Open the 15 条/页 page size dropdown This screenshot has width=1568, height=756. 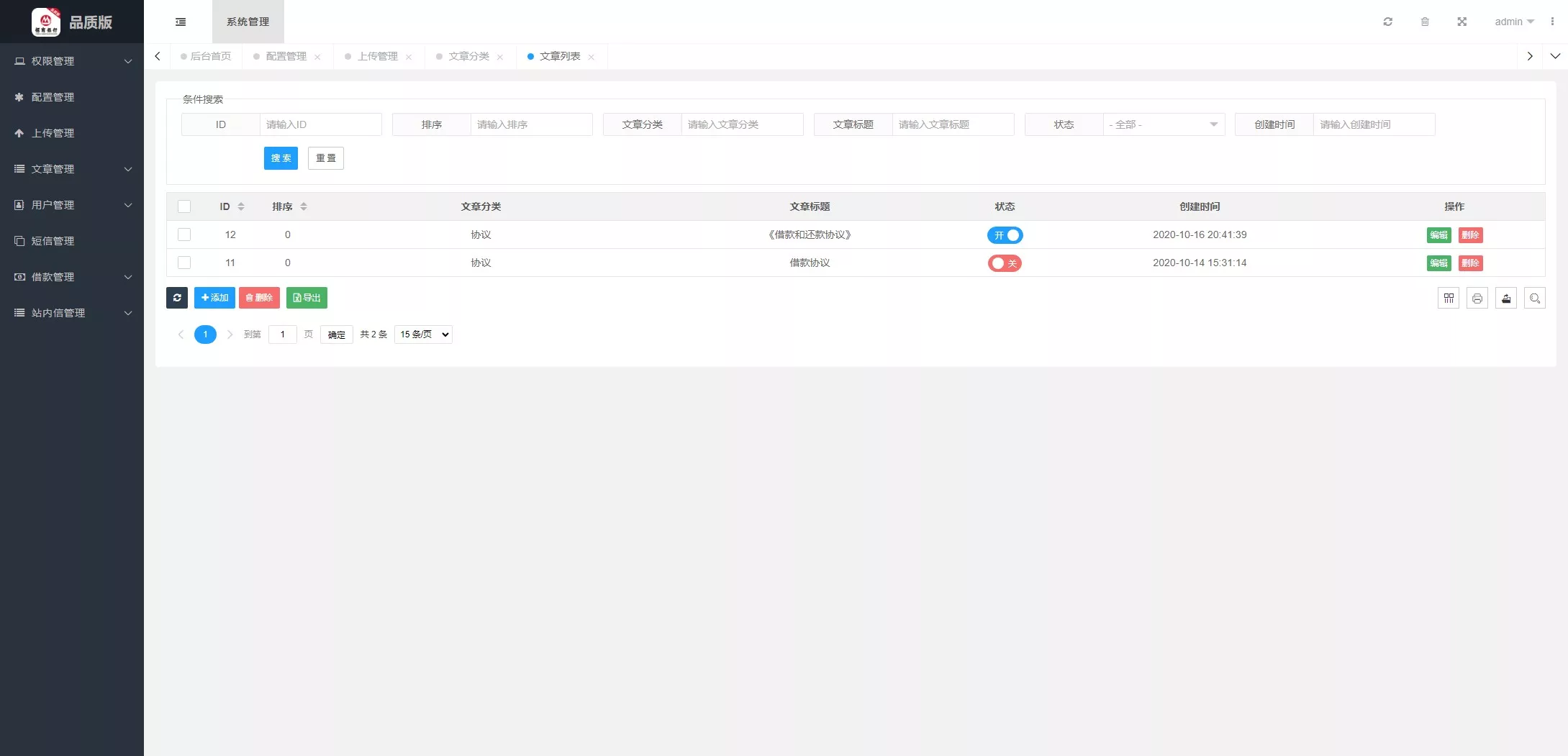[423, 334]
